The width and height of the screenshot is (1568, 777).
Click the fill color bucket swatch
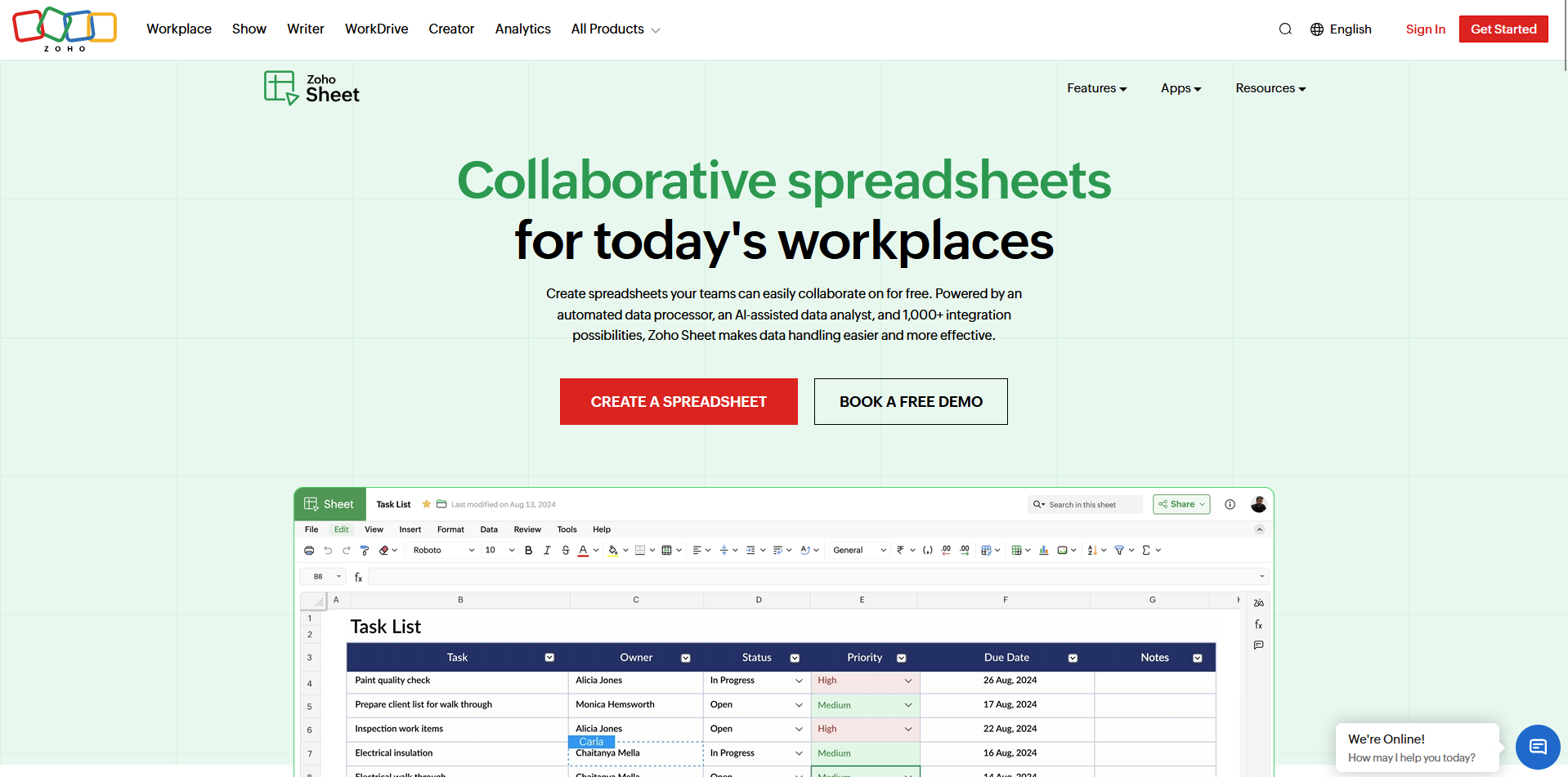(613, 551)
